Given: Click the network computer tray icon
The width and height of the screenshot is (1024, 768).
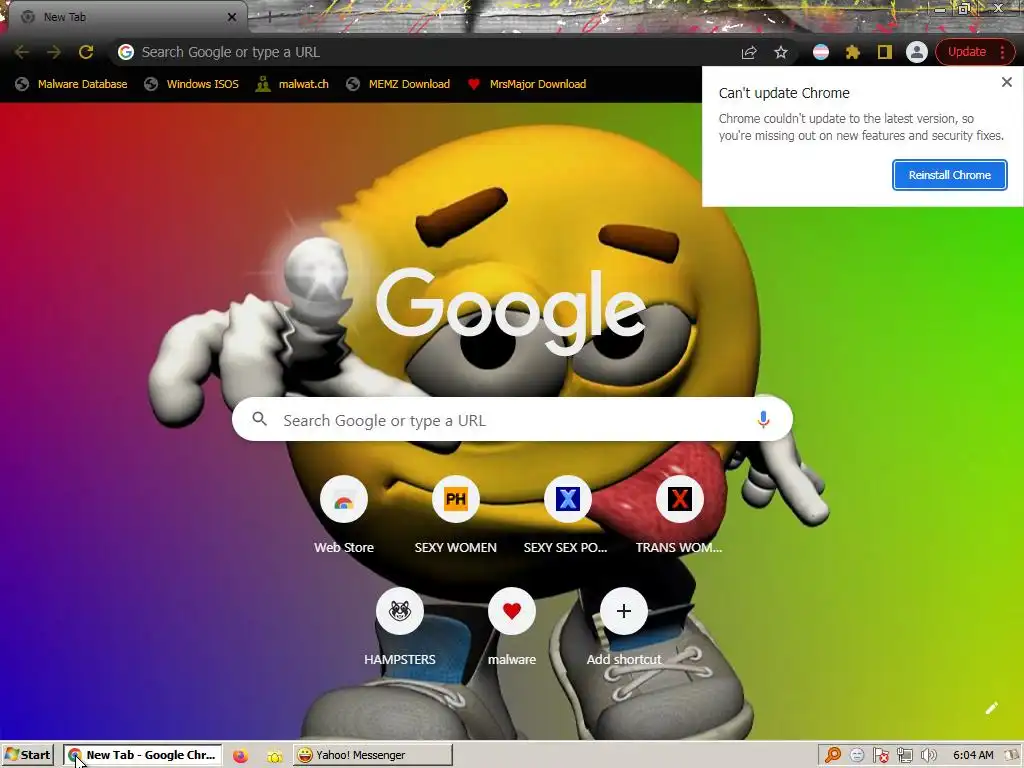Looking at the screenshot, I should click(904, 756).
